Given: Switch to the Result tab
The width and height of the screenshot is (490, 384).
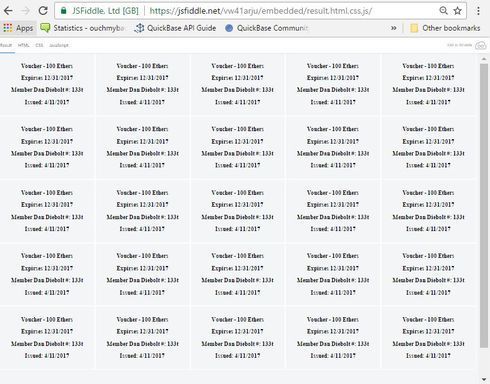Looking at the screenshot, I should tap(6, 45).
